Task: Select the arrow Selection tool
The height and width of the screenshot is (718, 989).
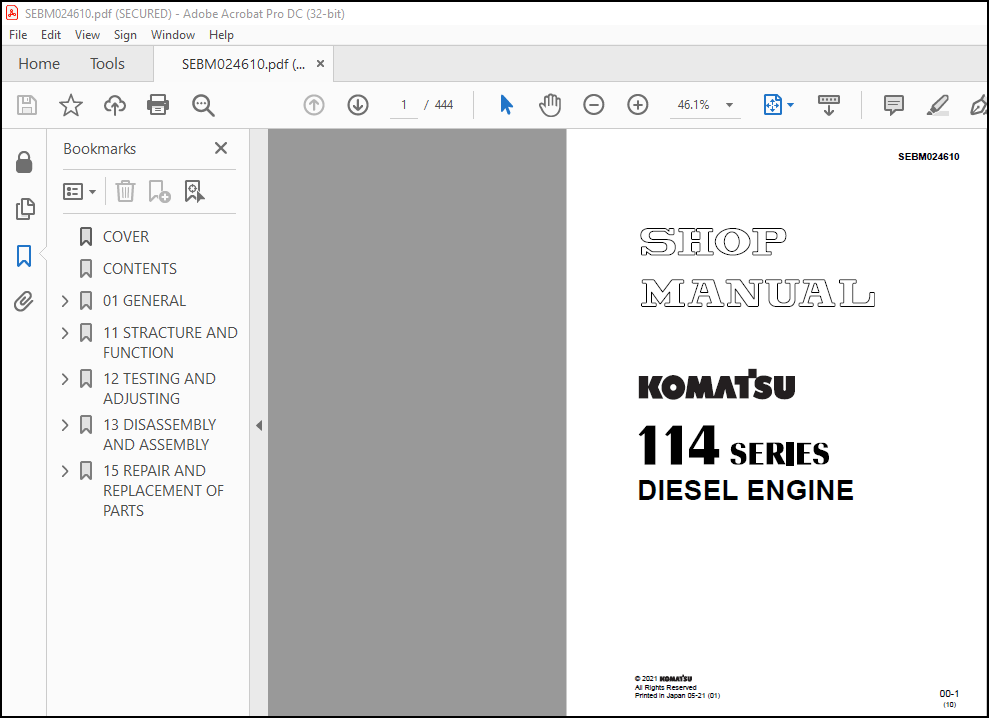Action: pos(506,105)
